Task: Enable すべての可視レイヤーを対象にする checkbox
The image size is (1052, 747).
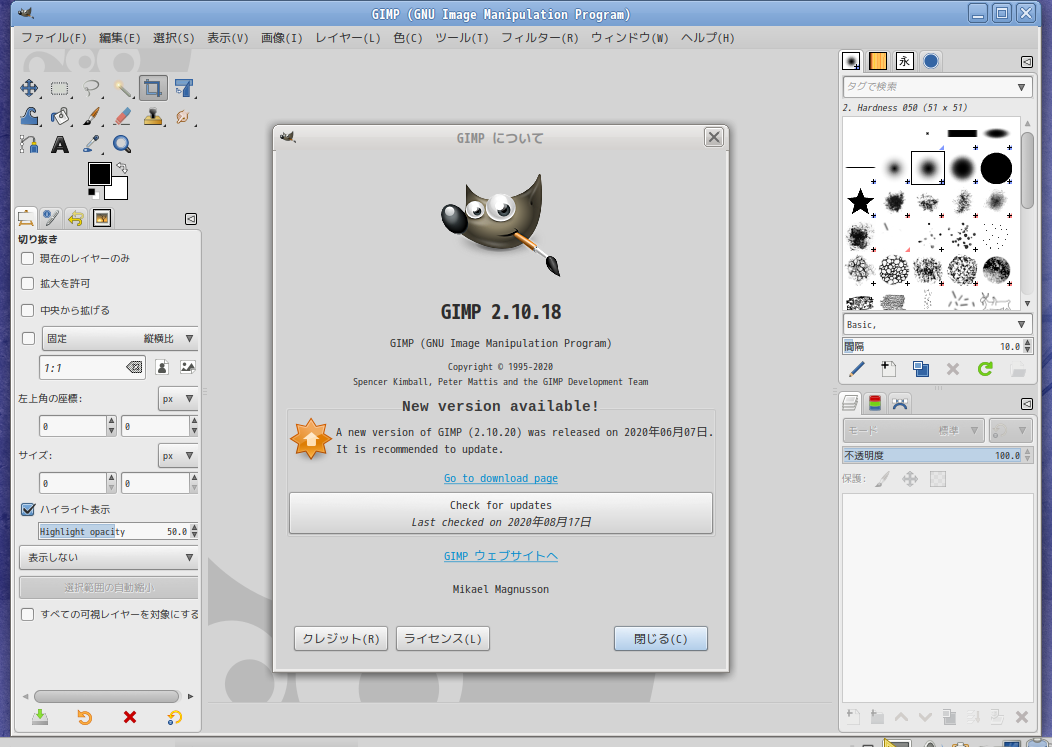Action: tap(28, 614)
